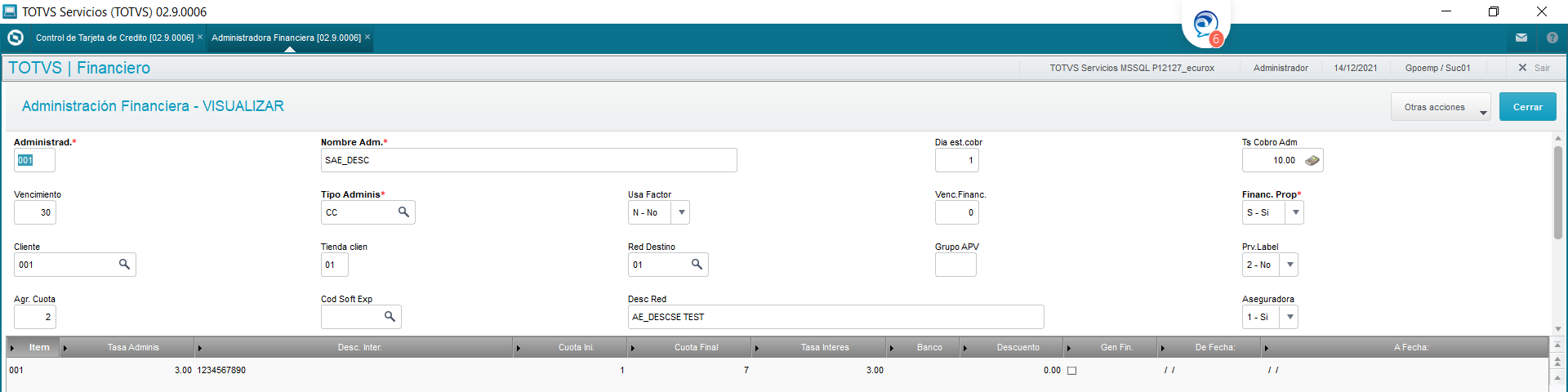This screenshot has width=1568, height=392.
Task: Click the Ts Cobro Adm value 10.00
Action: (1284, 160)
